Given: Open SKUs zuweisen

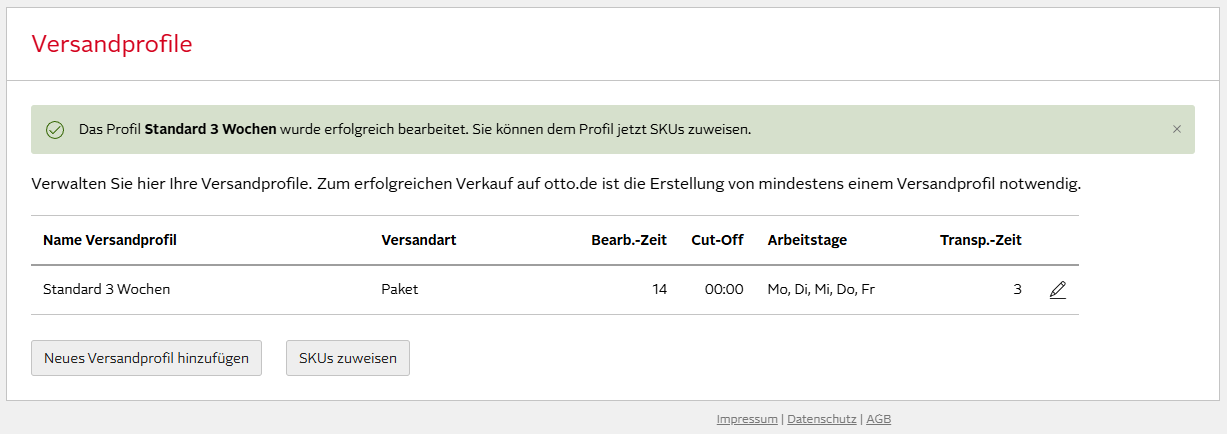Looking at the screenshot, I should pos(347,358).
